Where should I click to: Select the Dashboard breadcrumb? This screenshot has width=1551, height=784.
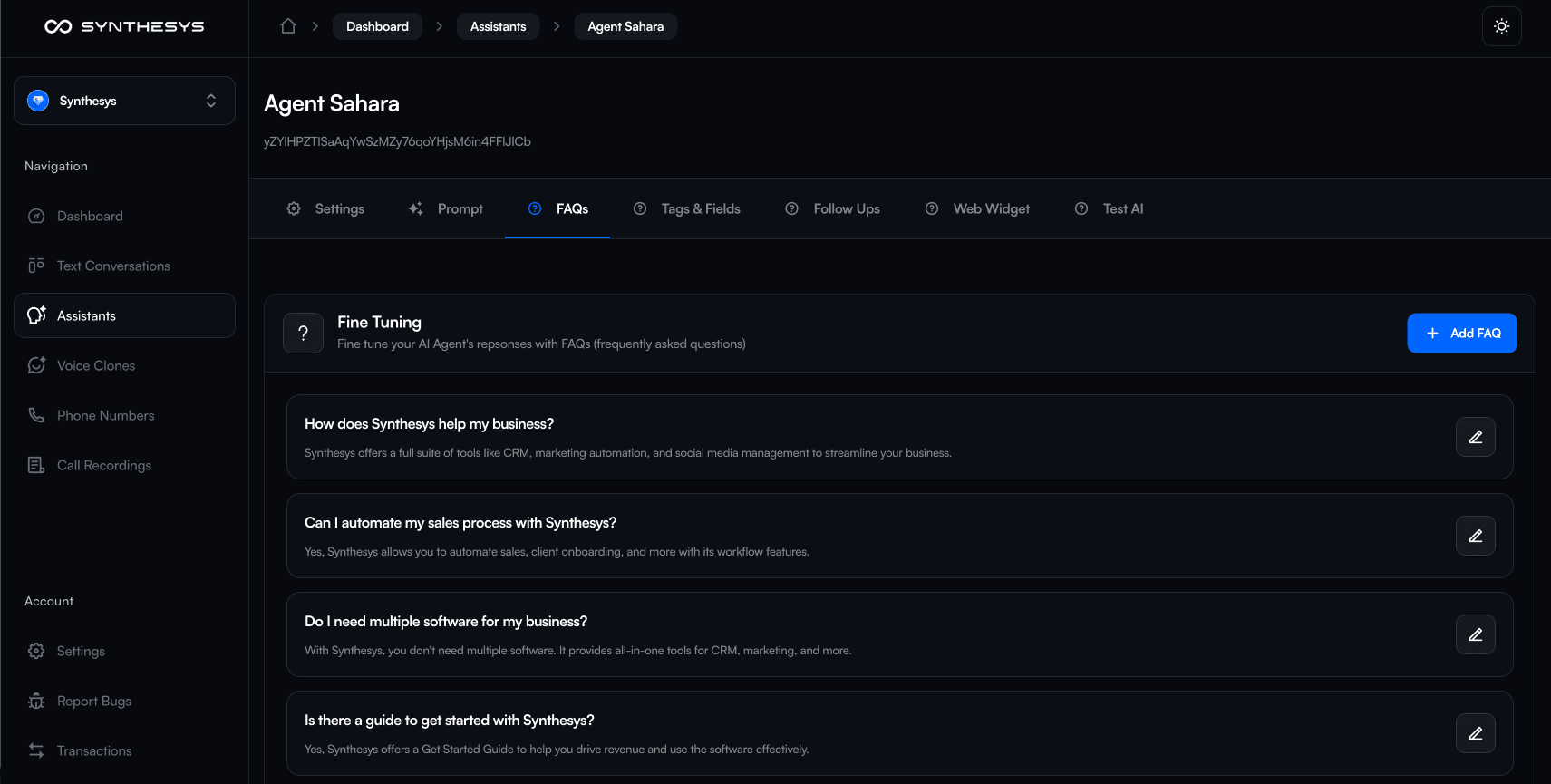(377, 26)
